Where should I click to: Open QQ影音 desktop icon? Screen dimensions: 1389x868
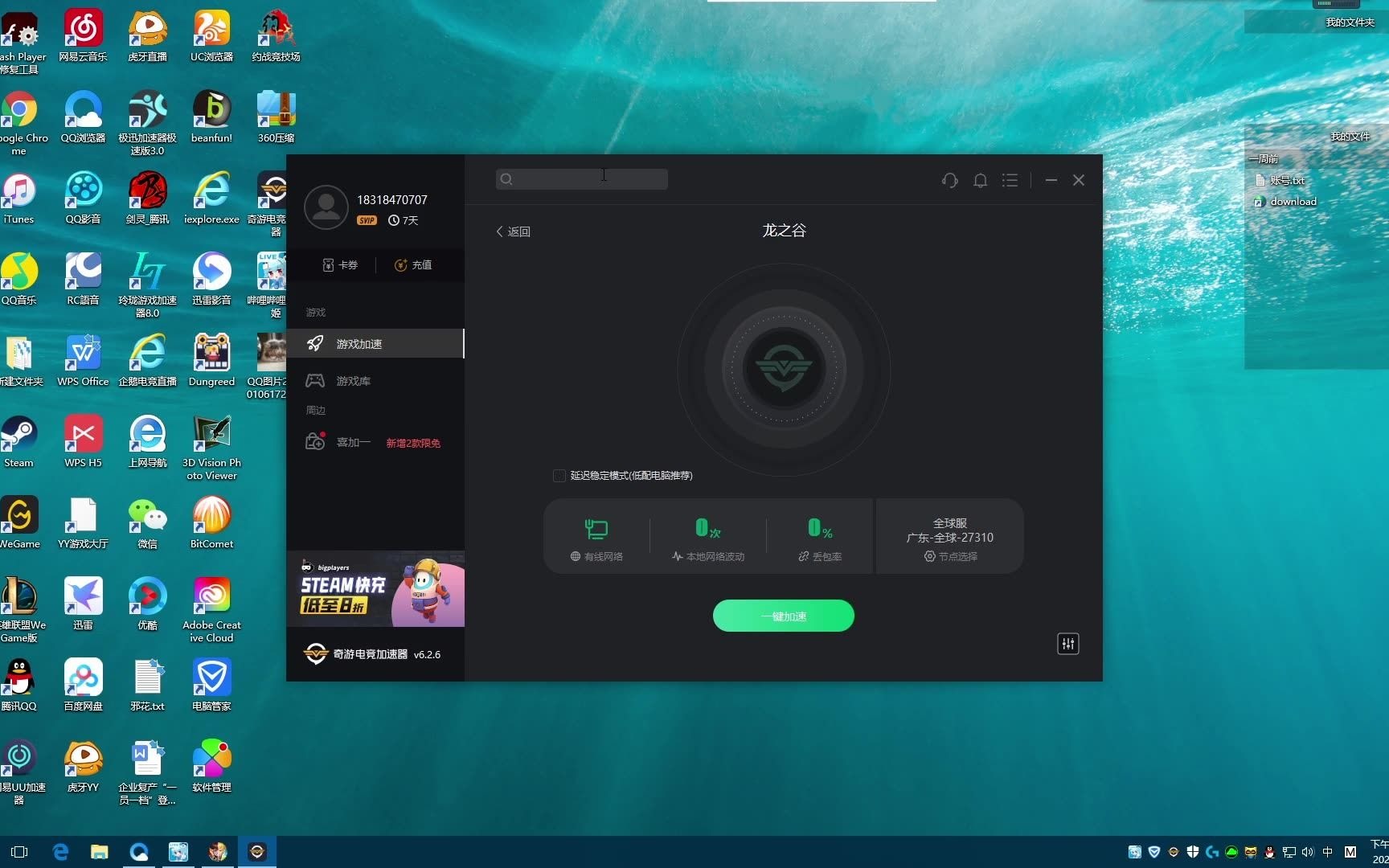pos(83,199)
